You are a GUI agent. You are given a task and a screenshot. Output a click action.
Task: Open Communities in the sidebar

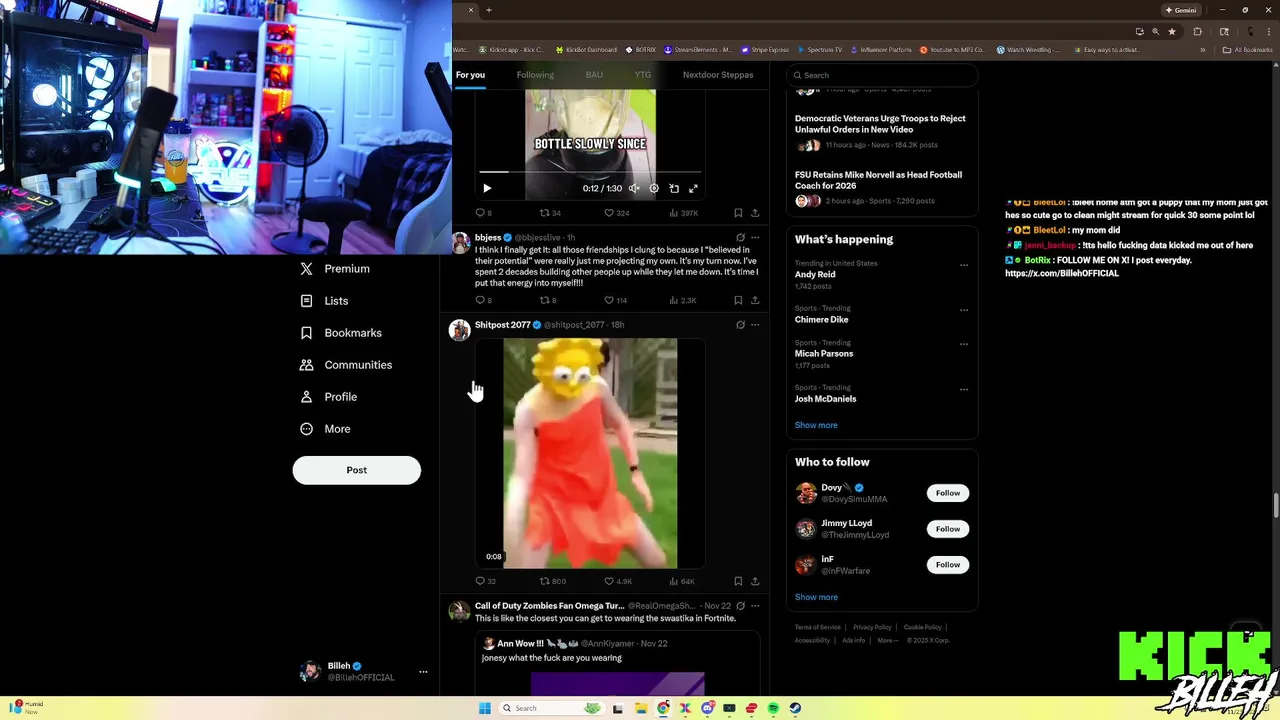[346, 365]
